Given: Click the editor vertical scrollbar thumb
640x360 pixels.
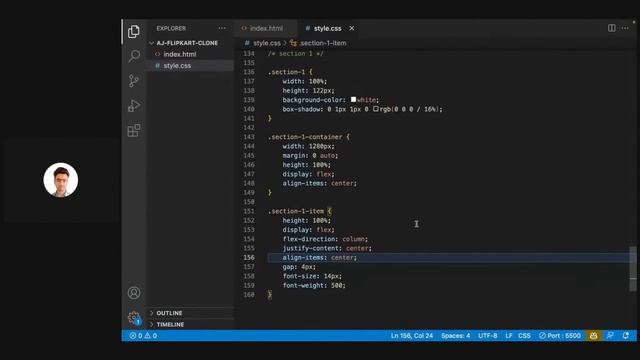Looking at the screenshot, I should pos(633,269).
